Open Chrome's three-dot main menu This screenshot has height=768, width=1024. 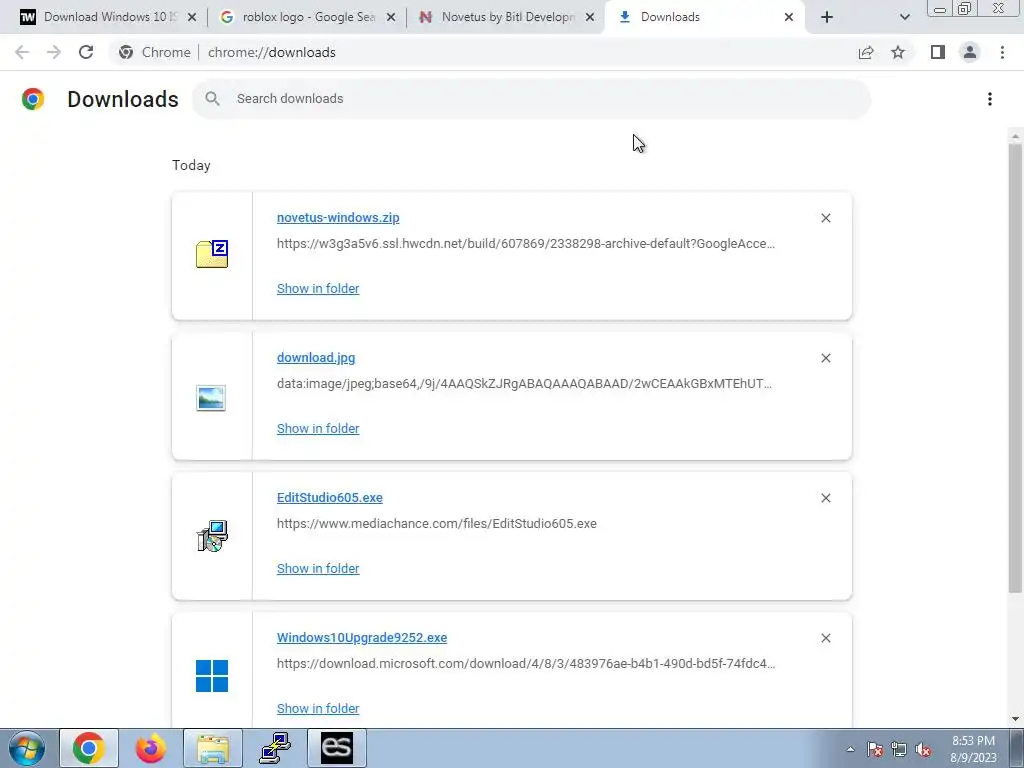pos(1002,52)
